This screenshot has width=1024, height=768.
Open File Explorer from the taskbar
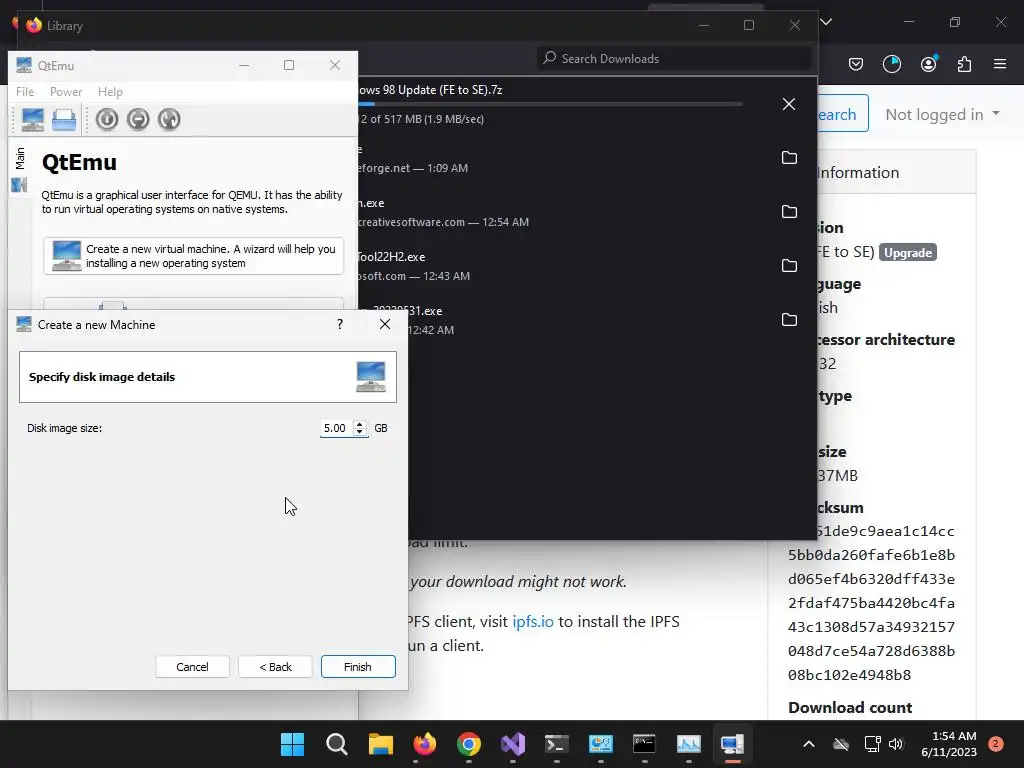[381, 744]
